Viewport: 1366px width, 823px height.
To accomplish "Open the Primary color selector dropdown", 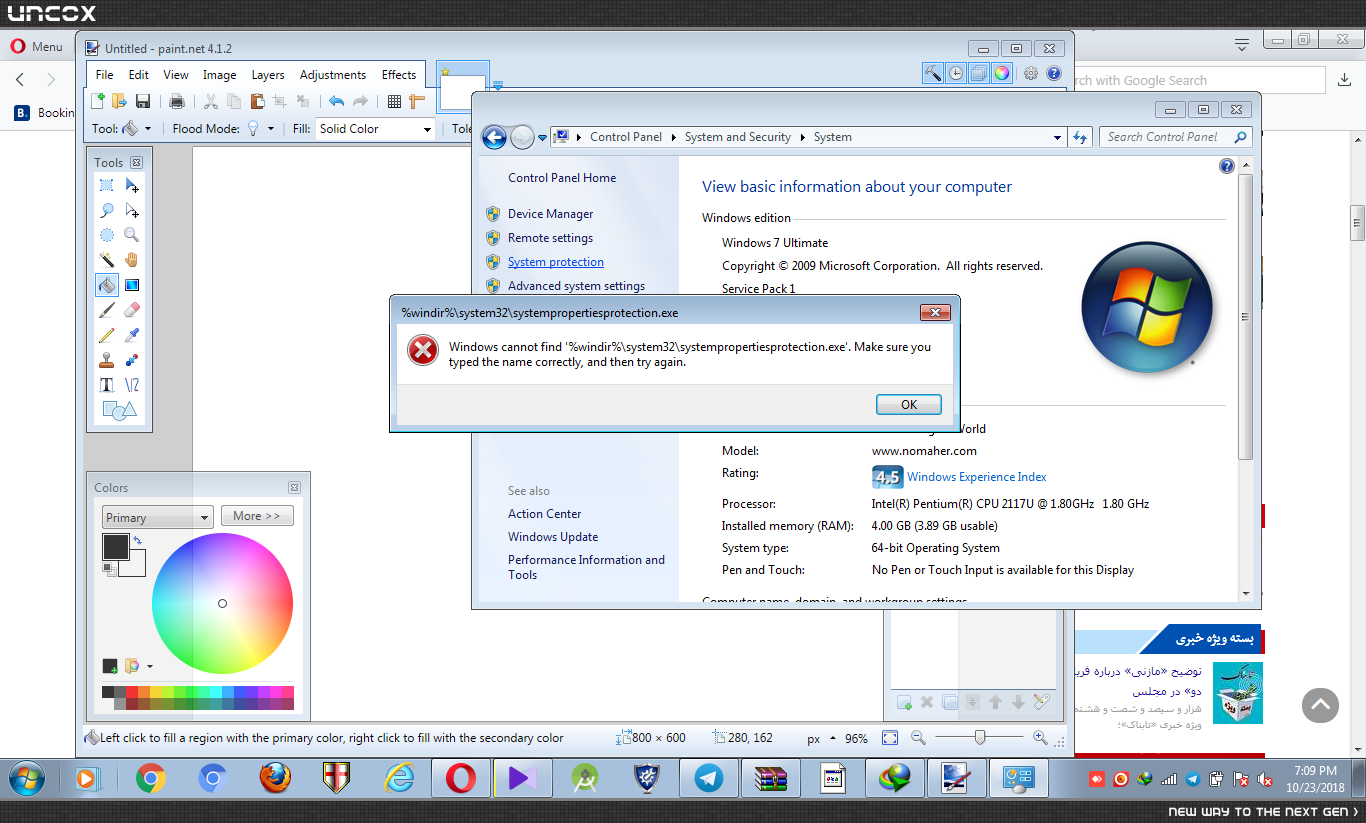I will 158,517.
